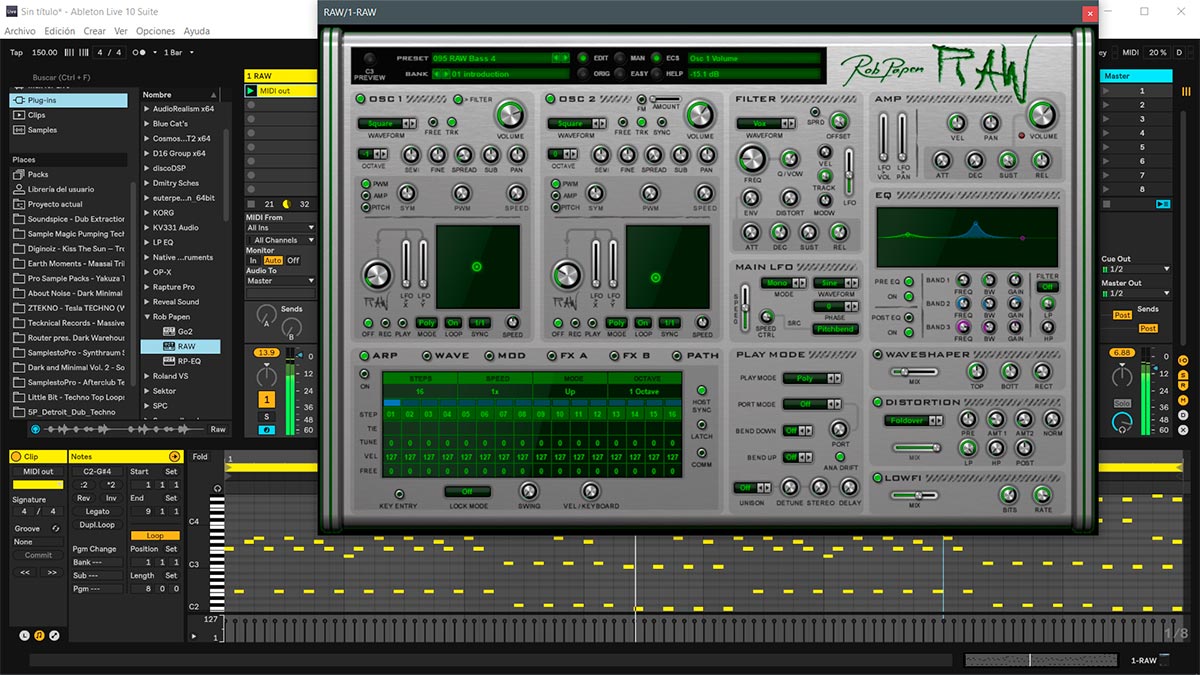1200x675 pixels.
Task: Collapse the Rob Papen folder
Action: [147, 317]
